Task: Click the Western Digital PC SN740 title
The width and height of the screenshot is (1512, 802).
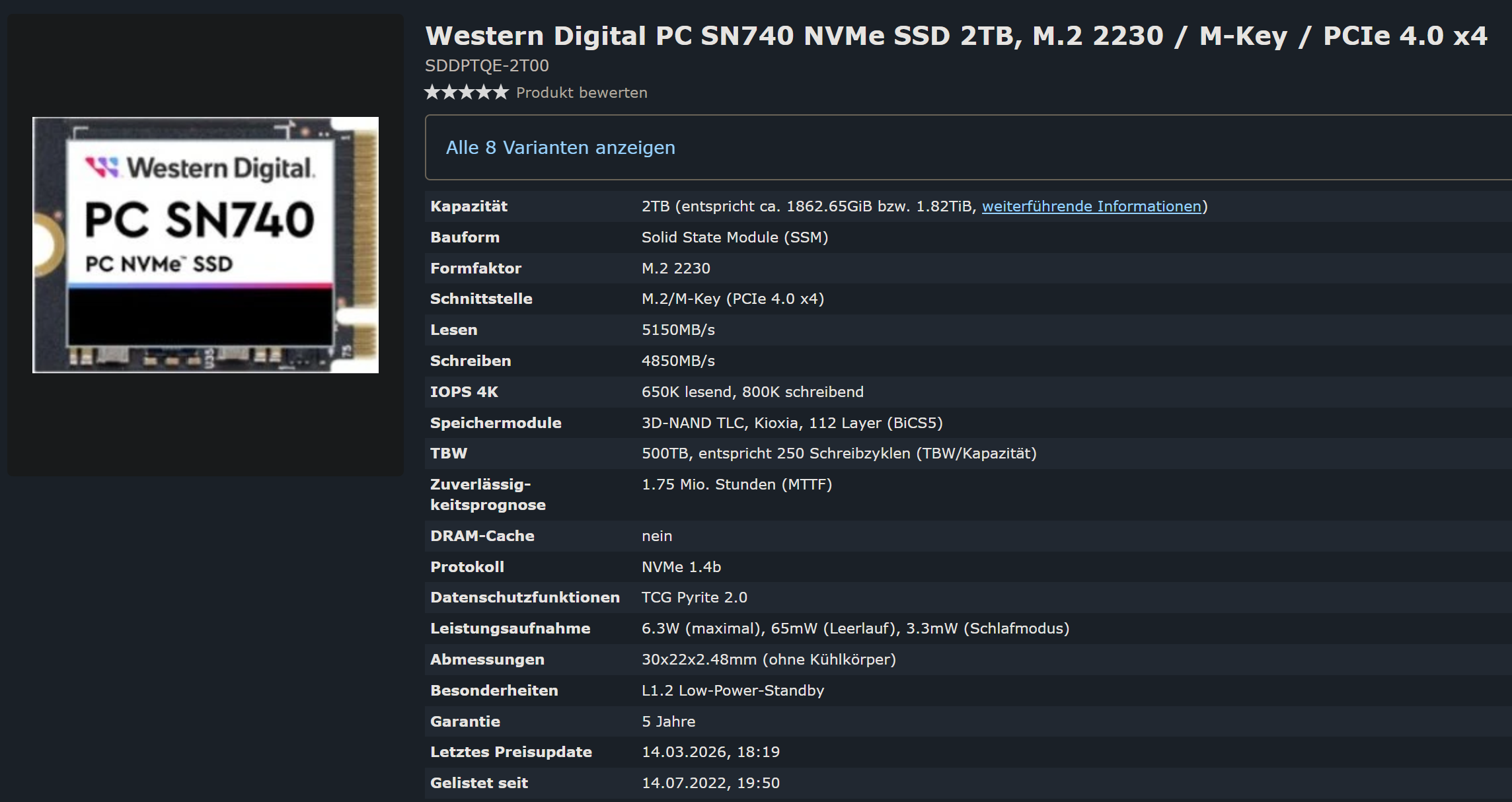Action: point(956,36)
